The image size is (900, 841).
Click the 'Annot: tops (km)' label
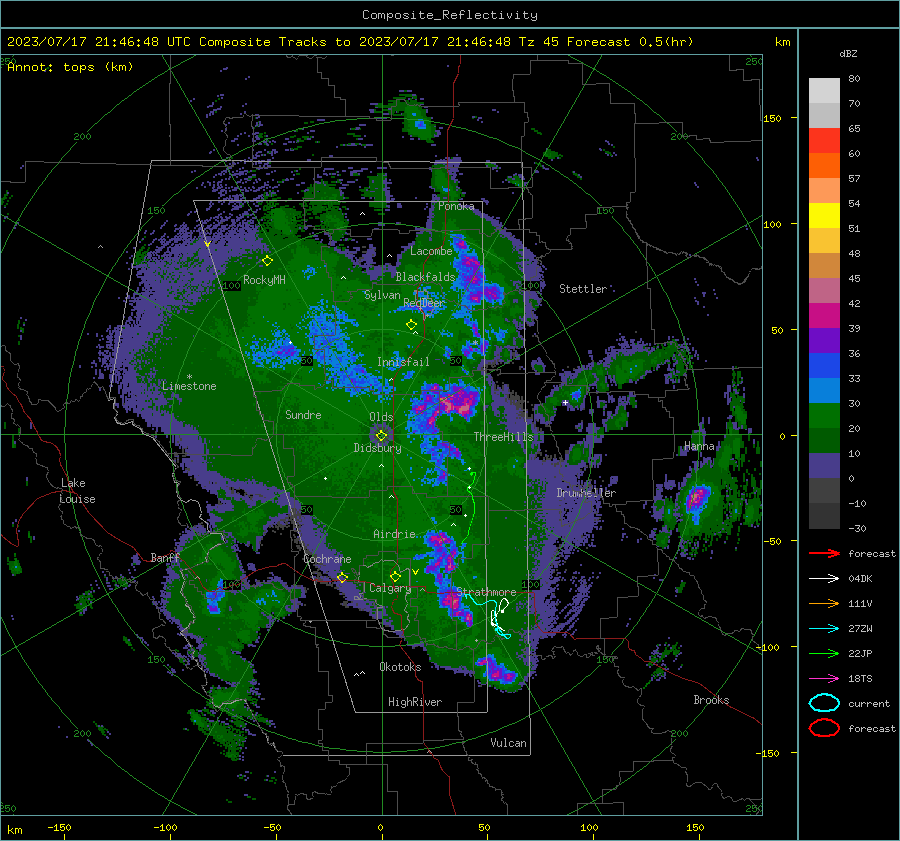(70, 67)
